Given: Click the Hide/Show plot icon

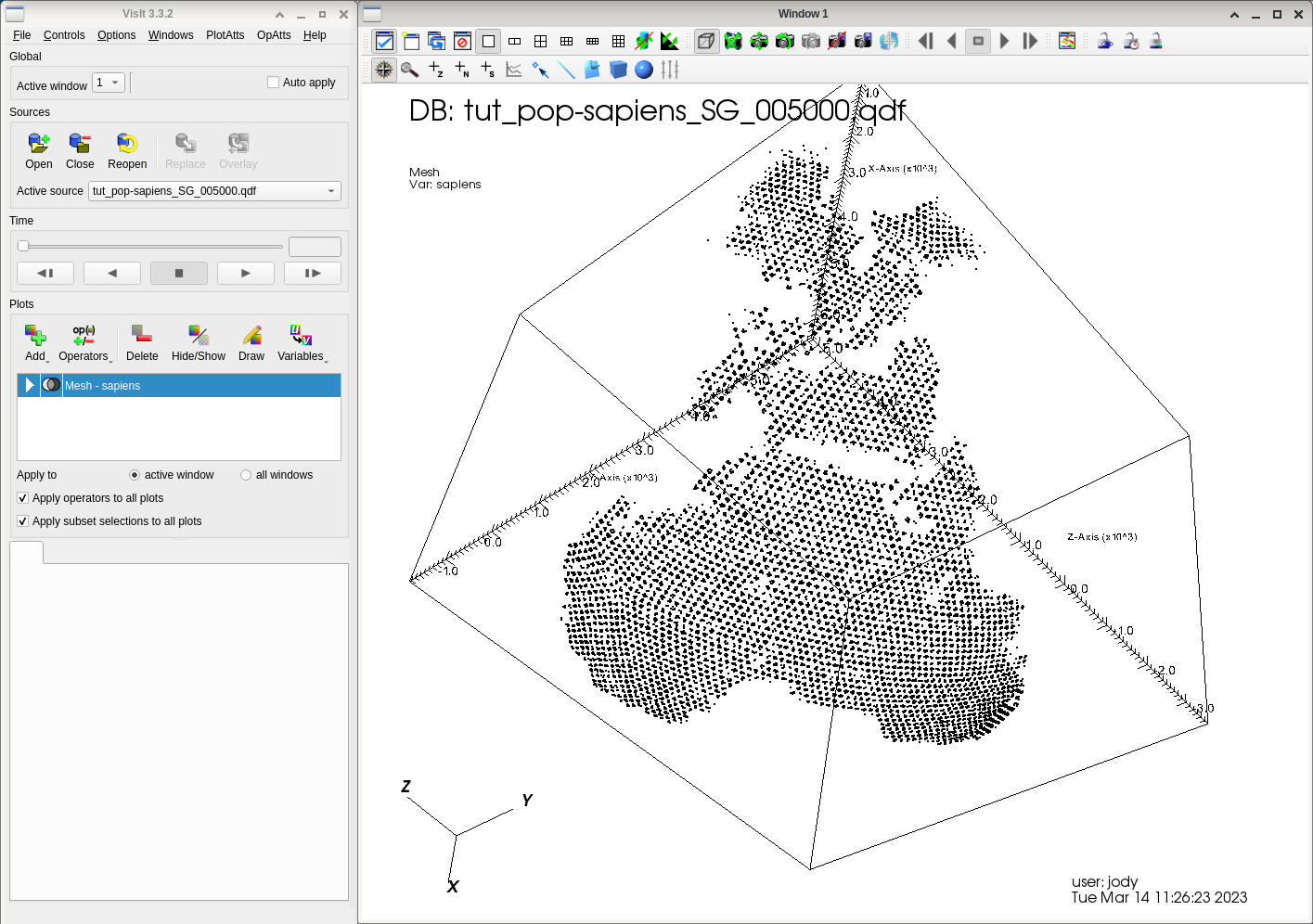Looking at the screenshot, I should coord(199,335).
